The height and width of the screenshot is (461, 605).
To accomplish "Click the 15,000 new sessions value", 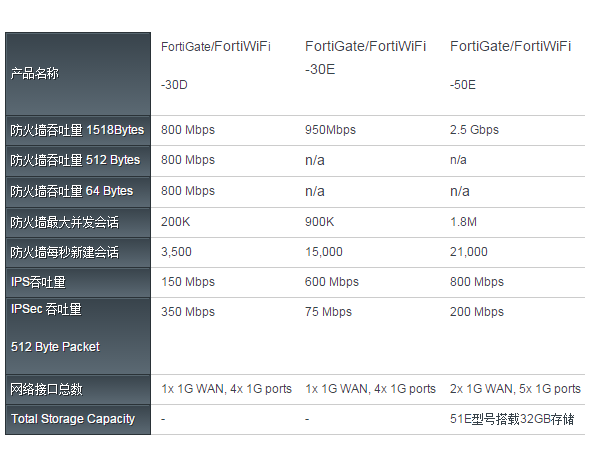I will (324, 252).
